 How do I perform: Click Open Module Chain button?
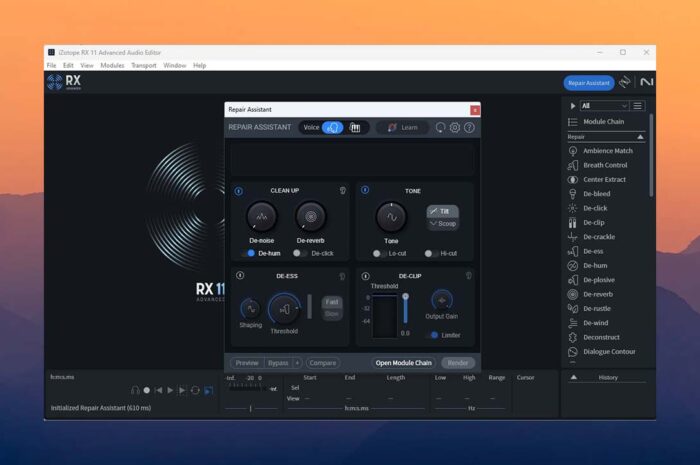404,363
